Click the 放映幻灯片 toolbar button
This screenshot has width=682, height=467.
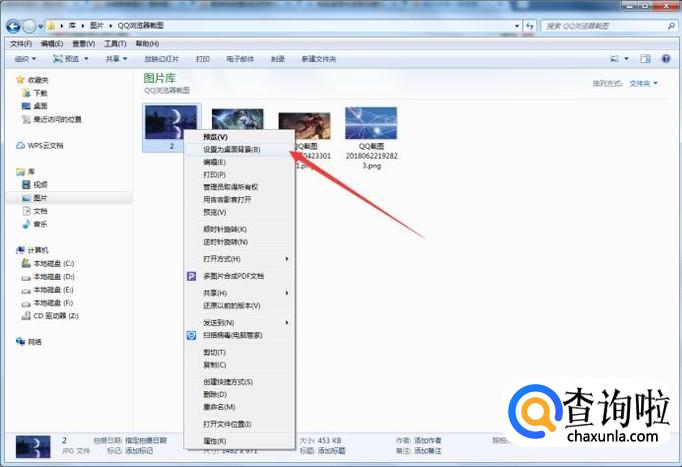click(161, 59)
